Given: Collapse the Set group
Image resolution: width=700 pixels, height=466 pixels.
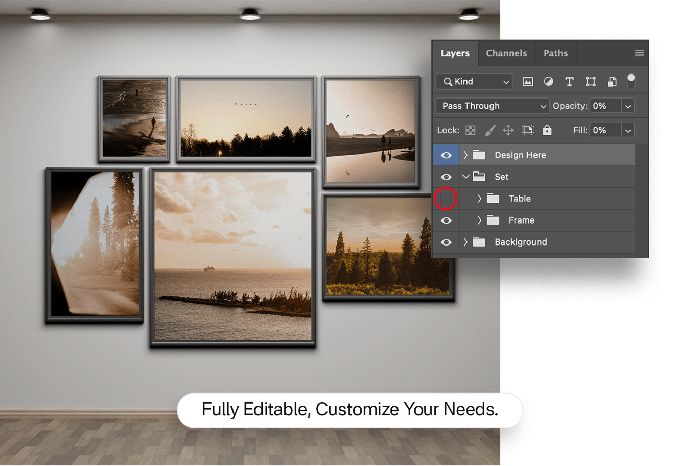Looking at the screenshot, I should tap(466, 177).
